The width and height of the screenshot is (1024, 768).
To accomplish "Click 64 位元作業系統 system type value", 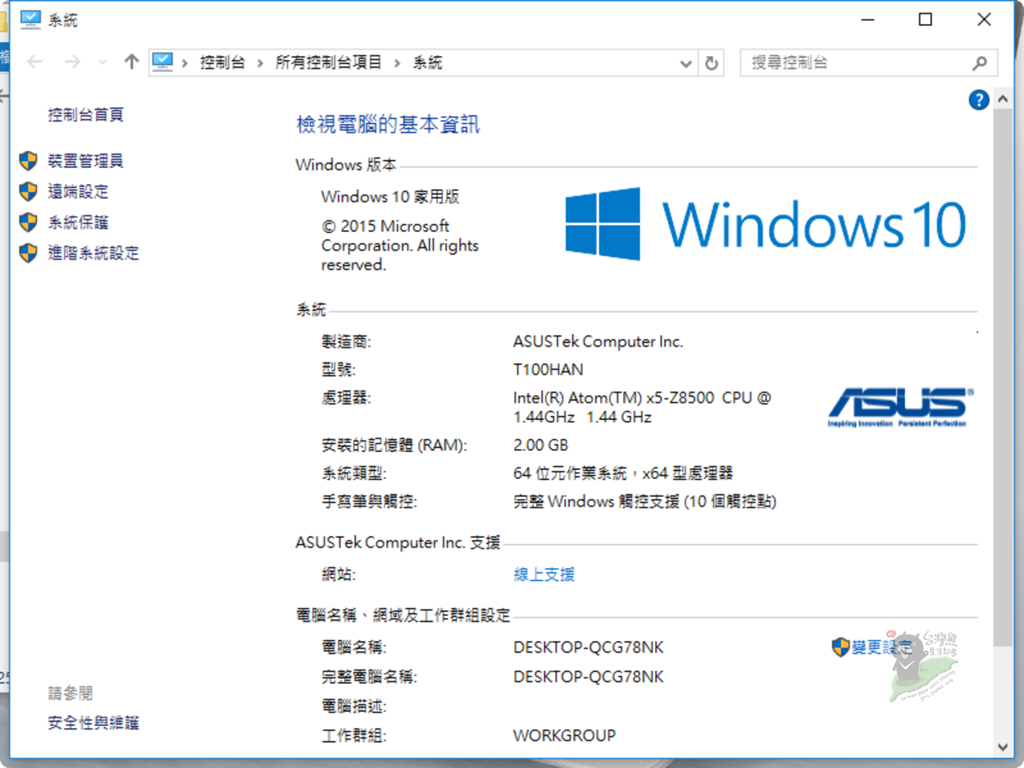I will click(623, 473).
